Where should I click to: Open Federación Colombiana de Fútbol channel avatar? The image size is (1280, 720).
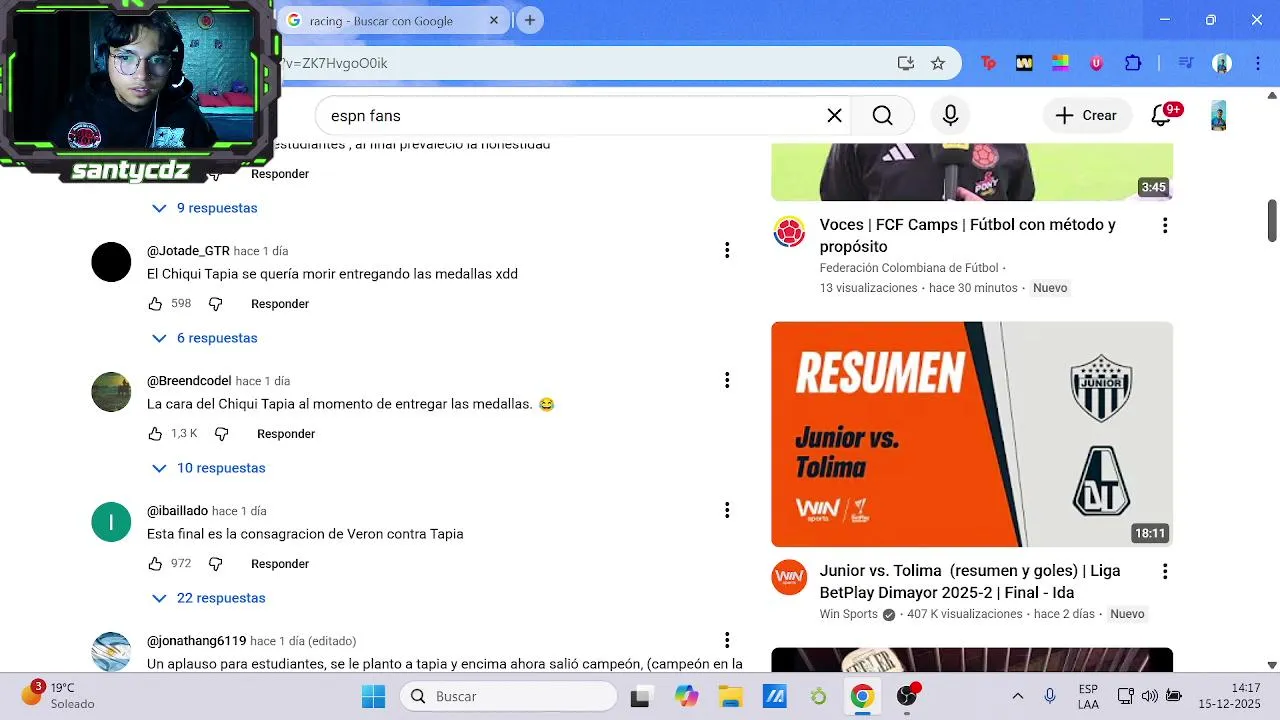(789, 232)
